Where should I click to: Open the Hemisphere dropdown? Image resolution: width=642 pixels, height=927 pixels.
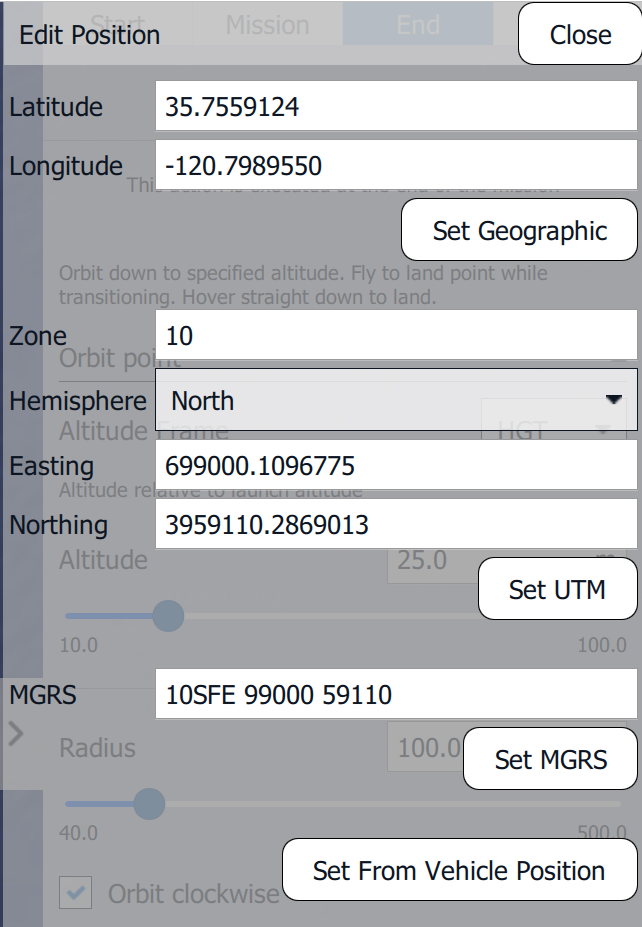click(x=396, y=401)
